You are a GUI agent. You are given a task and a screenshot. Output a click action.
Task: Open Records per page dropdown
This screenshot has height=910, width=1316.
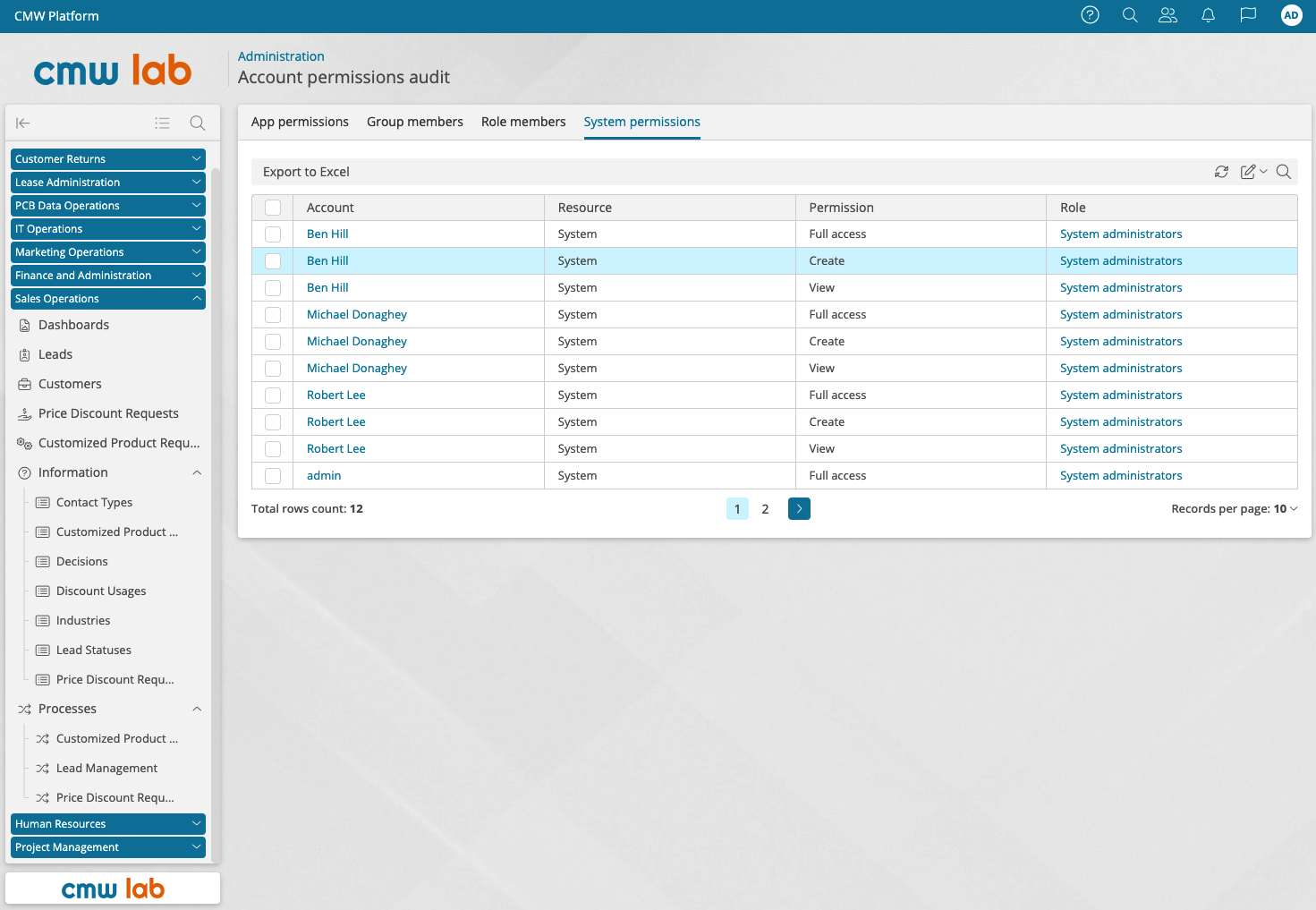point(1235,508)
